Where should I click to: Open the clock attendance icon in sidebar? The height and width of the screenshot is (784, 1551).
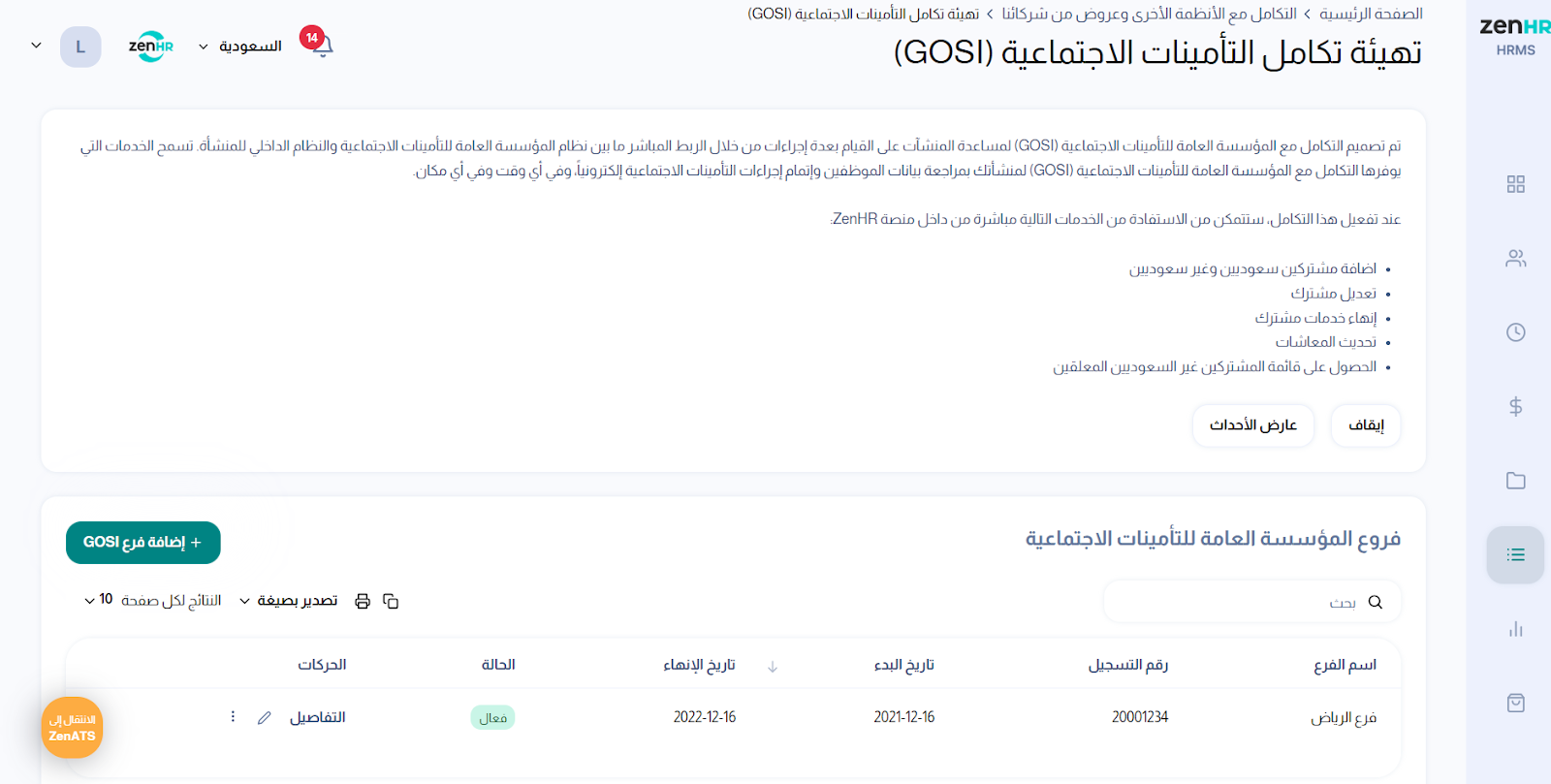[x=1515, y=332]
